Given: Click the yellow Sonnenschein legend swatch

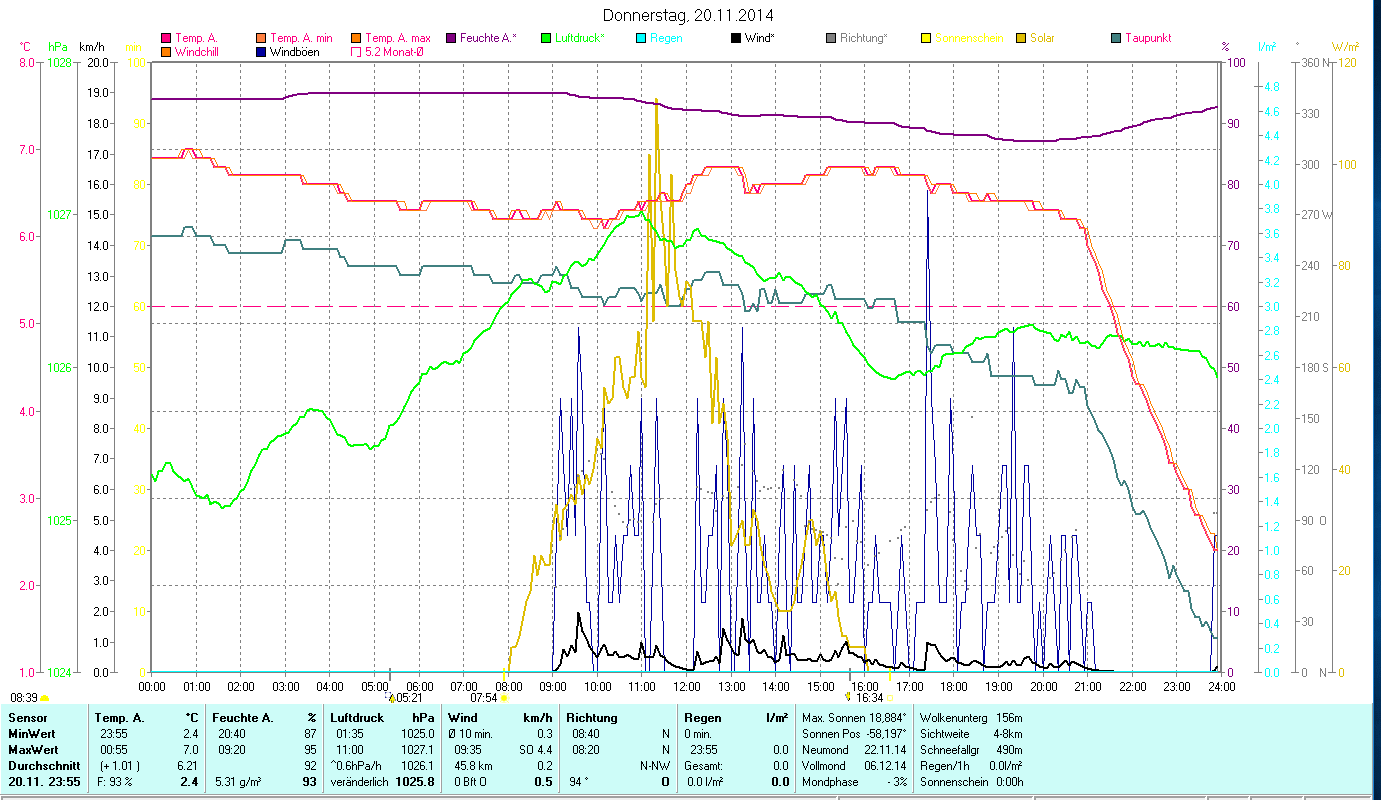Looking at the screenshot, I should coord(926,39).
